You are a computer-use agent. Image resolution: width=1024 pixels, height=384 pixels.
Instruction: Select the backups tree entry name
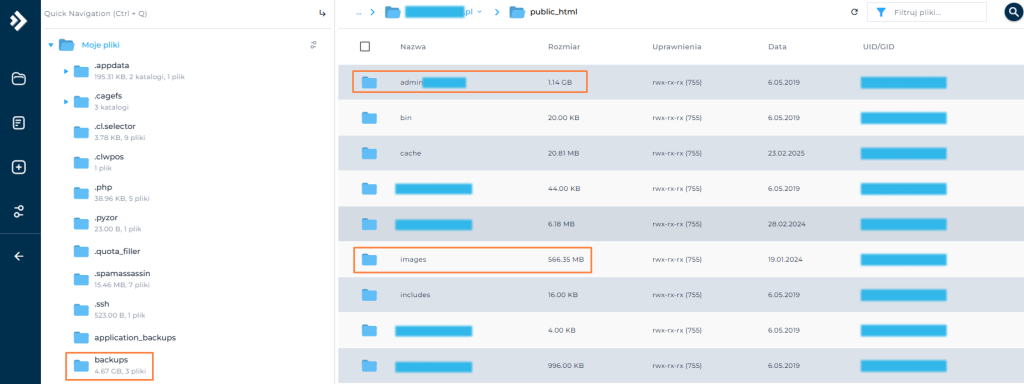pyautogui.click(x=111, y=360)
